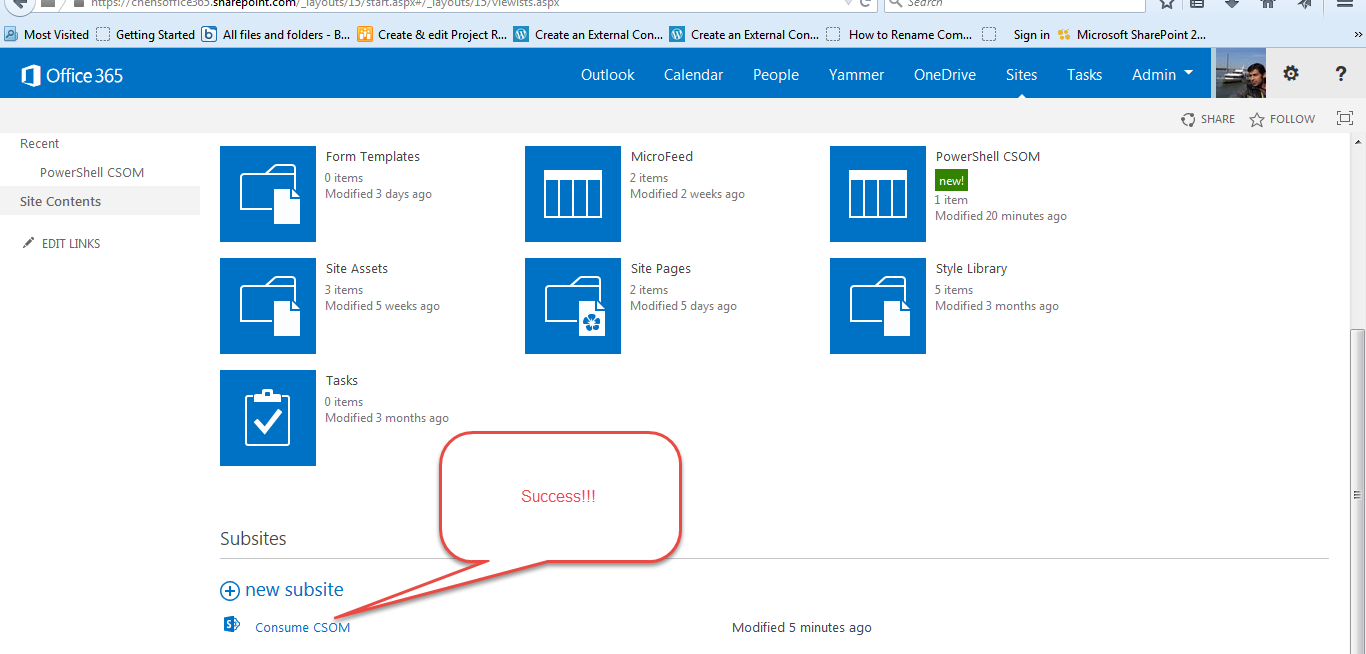
Task: Click the 'Modified 20 minutes ago' text
Action: (1001, 216)
